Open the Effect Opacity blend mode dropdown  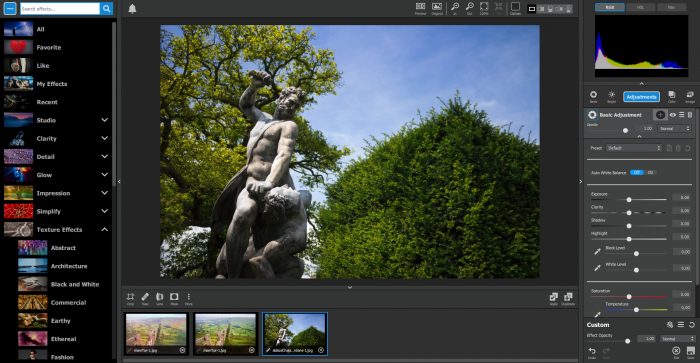click(677, 339)
